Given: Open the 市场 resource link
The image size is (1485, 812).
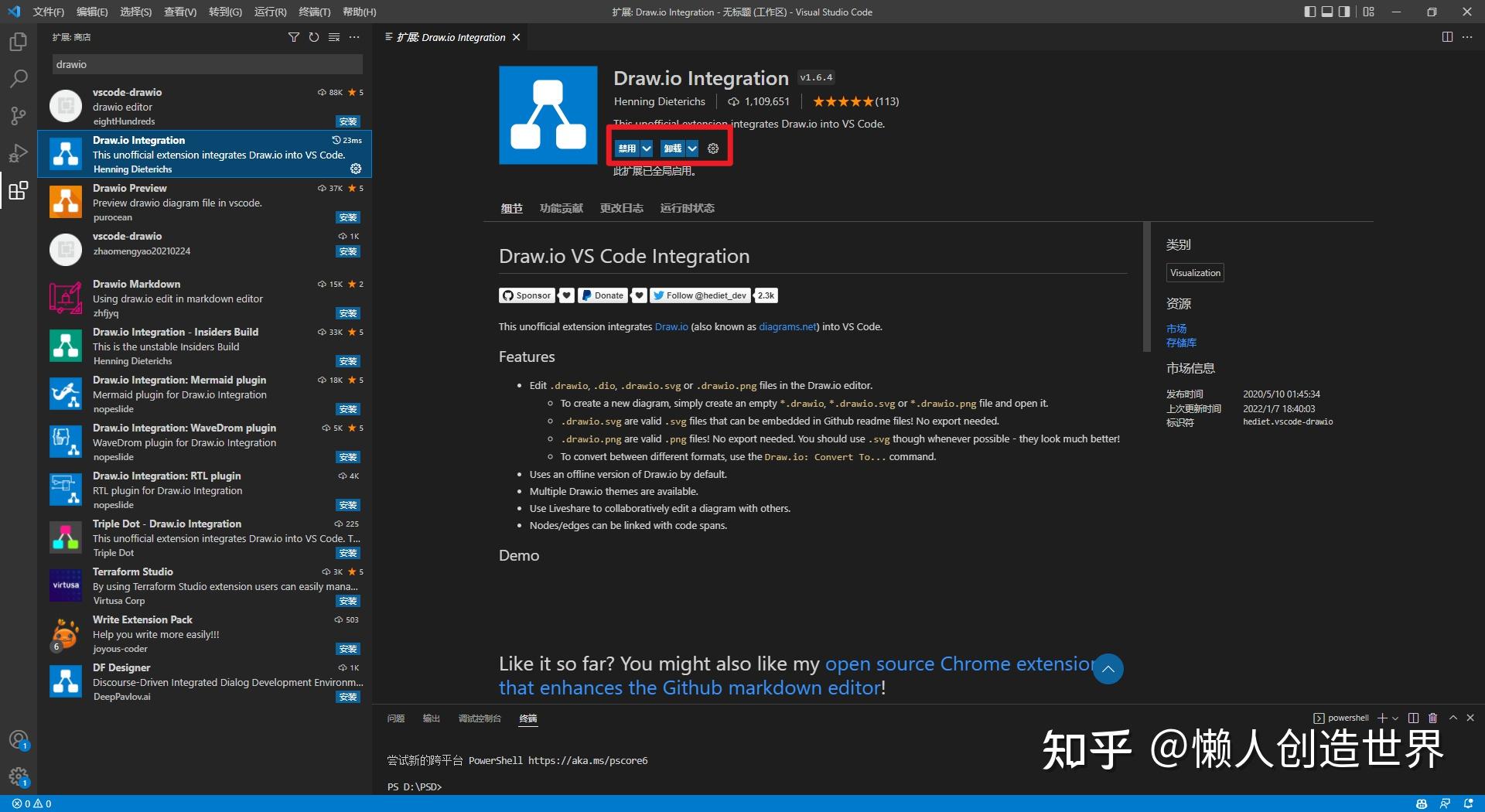Looking at the screenshot, I should tap(1176, 329).
